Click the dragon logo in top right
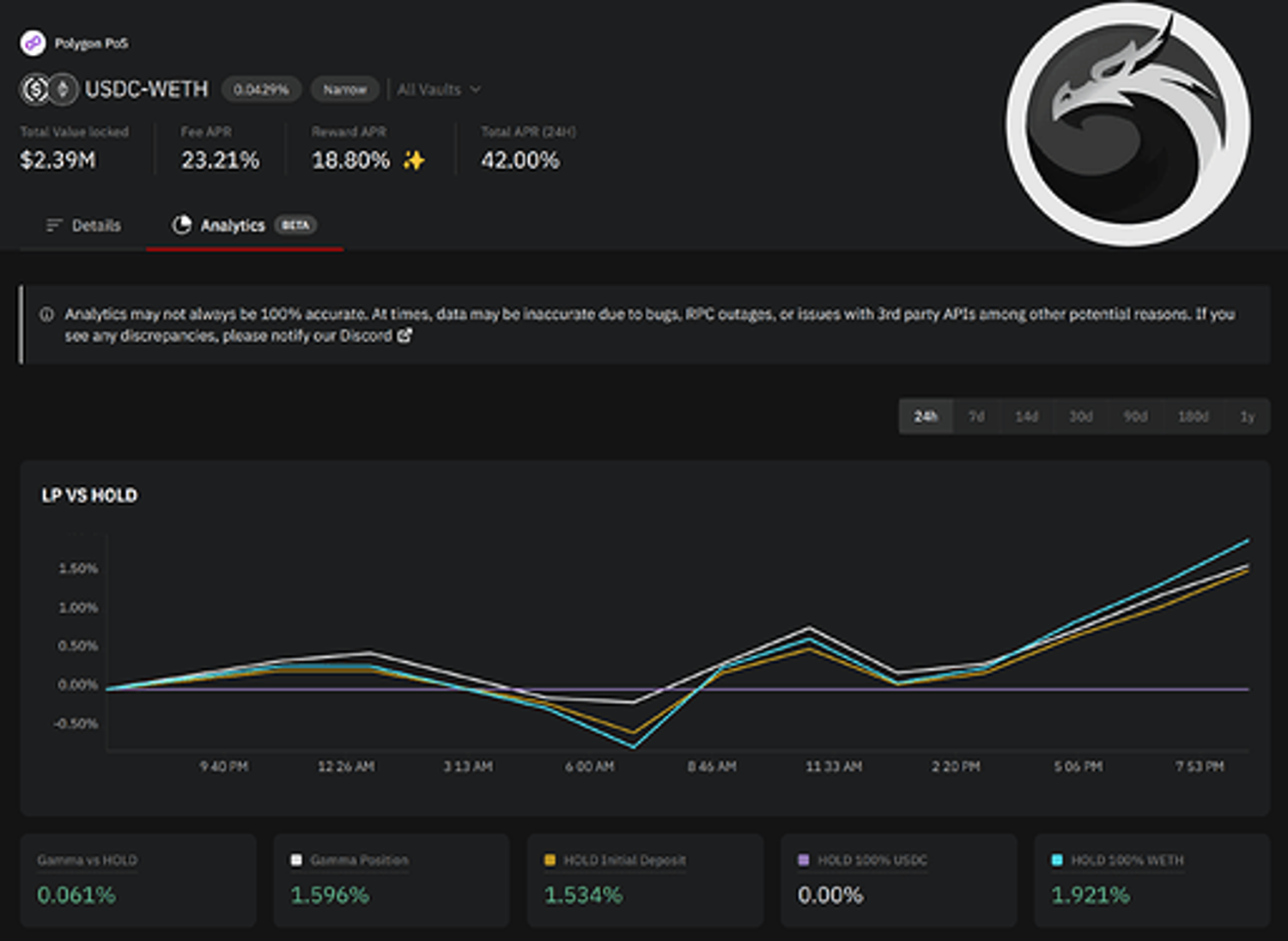This screenshot has width=1288, height=941. click(1127, 124)
